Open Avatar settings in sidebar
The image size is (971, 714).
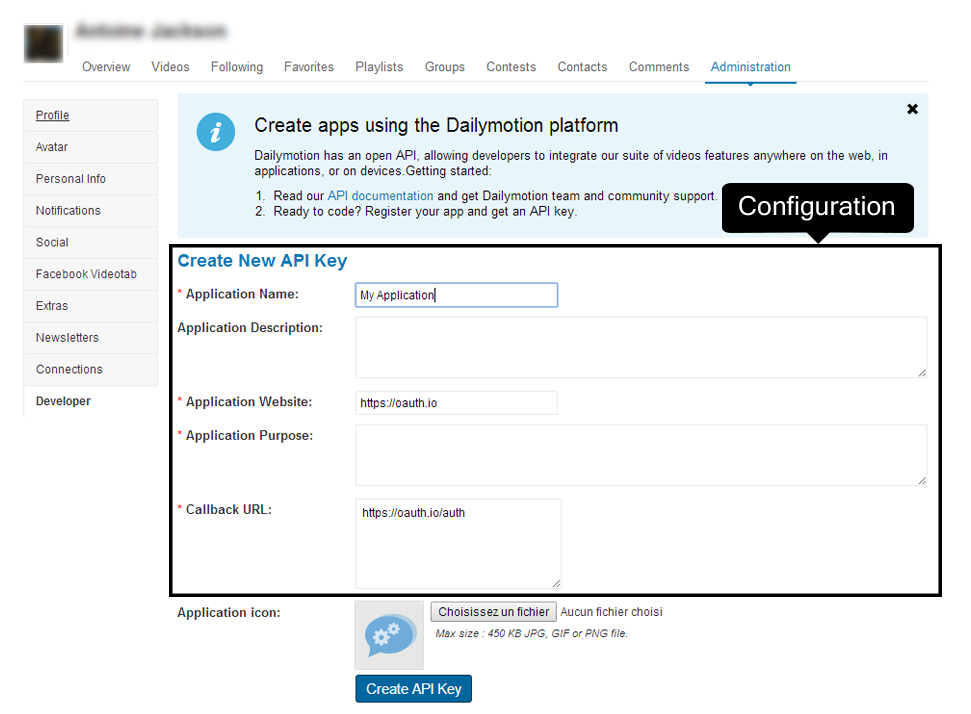[90, 147]
